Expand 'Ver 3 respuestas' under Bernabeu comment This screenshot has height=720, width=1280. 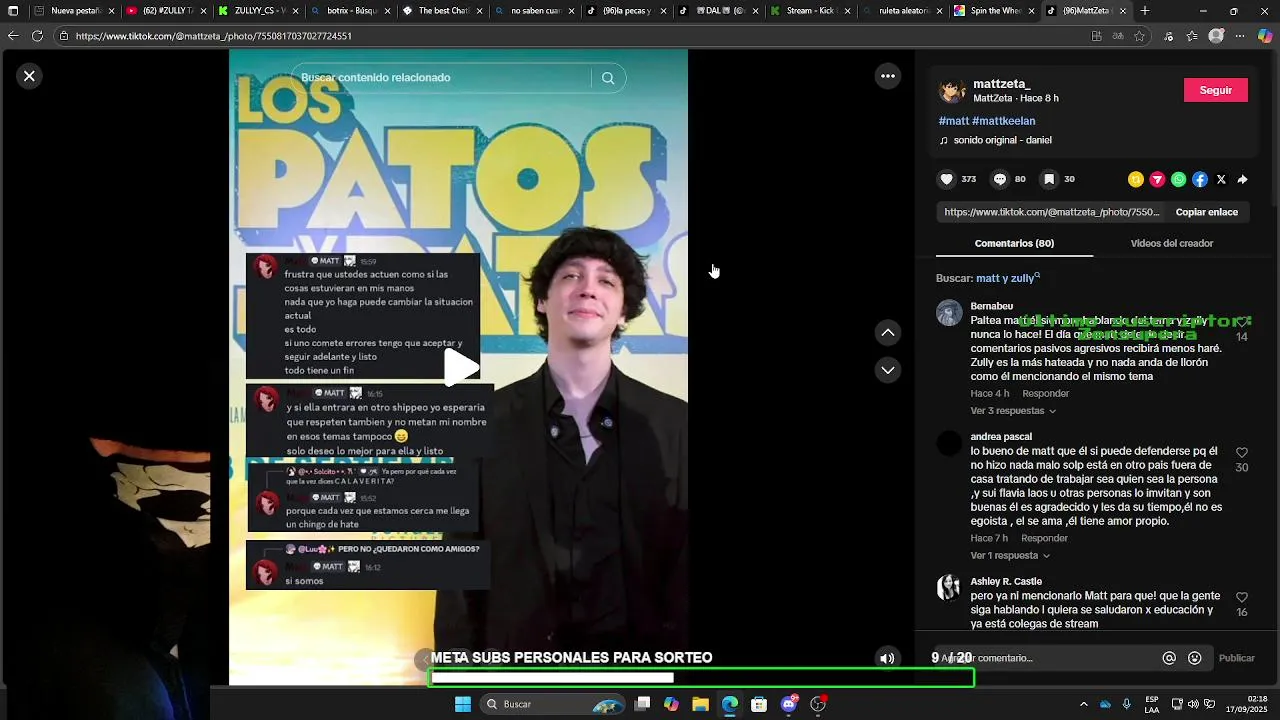(1012, 411)
